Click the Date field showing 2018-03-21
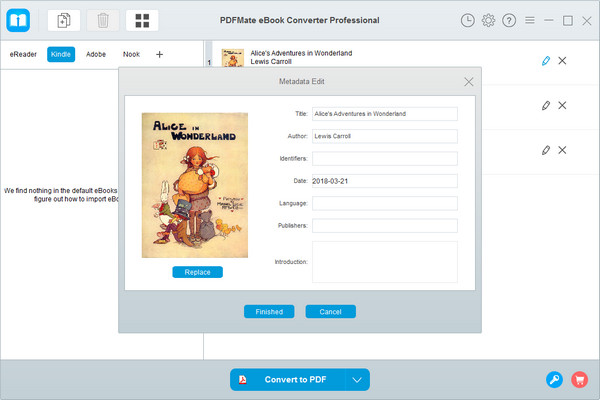Viewport: 600px width, 400px height. point(385,181)
